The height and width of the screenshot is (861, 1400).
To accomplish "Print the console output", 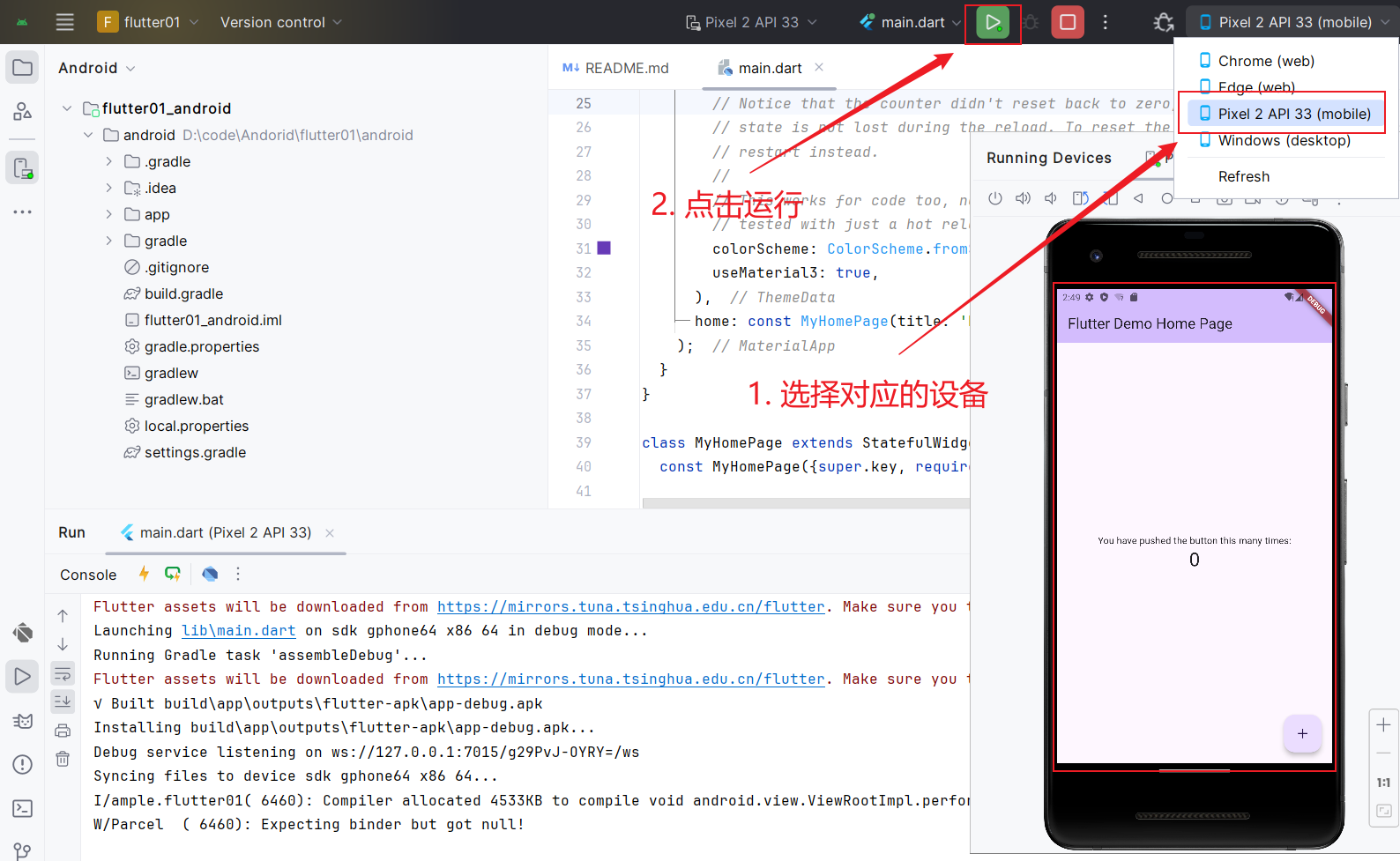I will [x=63, y=731].
